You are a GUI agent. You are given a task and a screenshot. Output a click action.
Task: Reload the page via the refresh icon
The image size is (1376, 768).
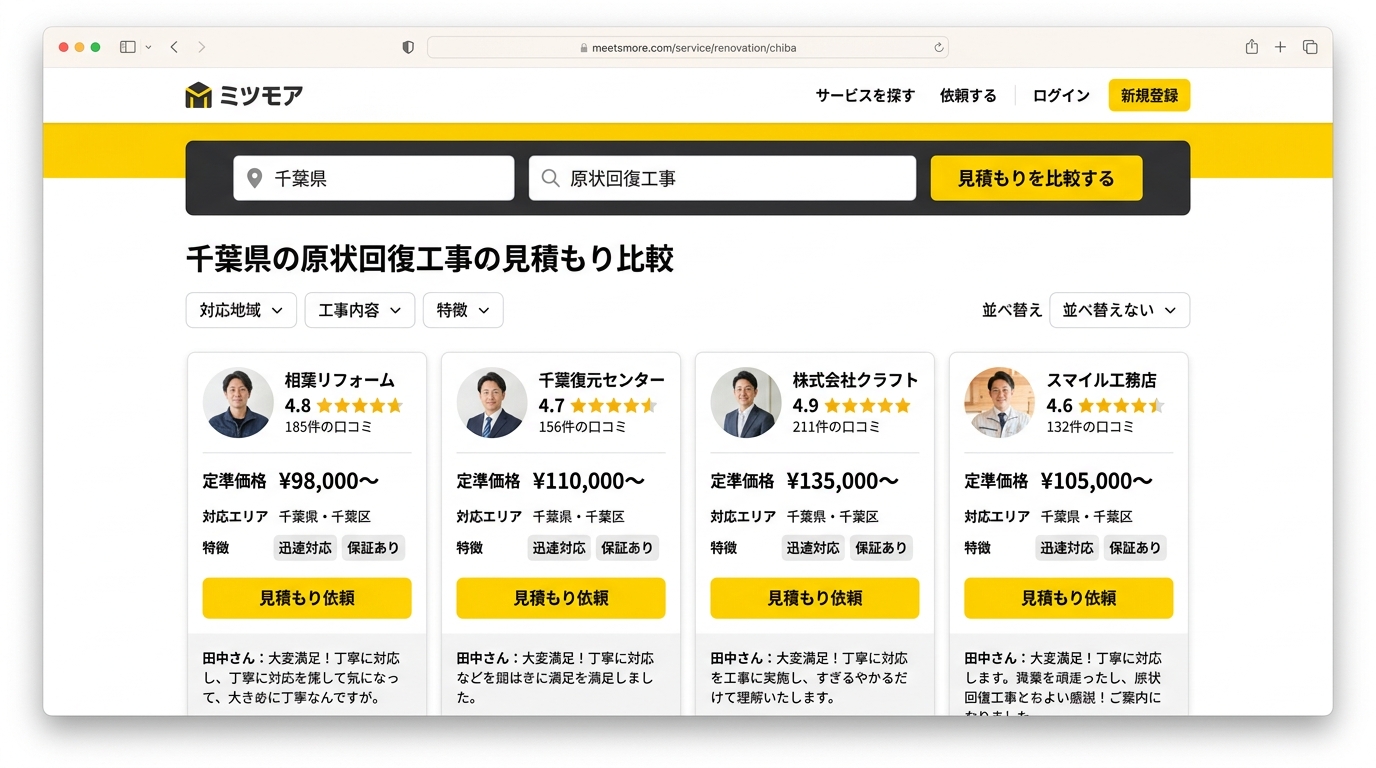point(938,47)
